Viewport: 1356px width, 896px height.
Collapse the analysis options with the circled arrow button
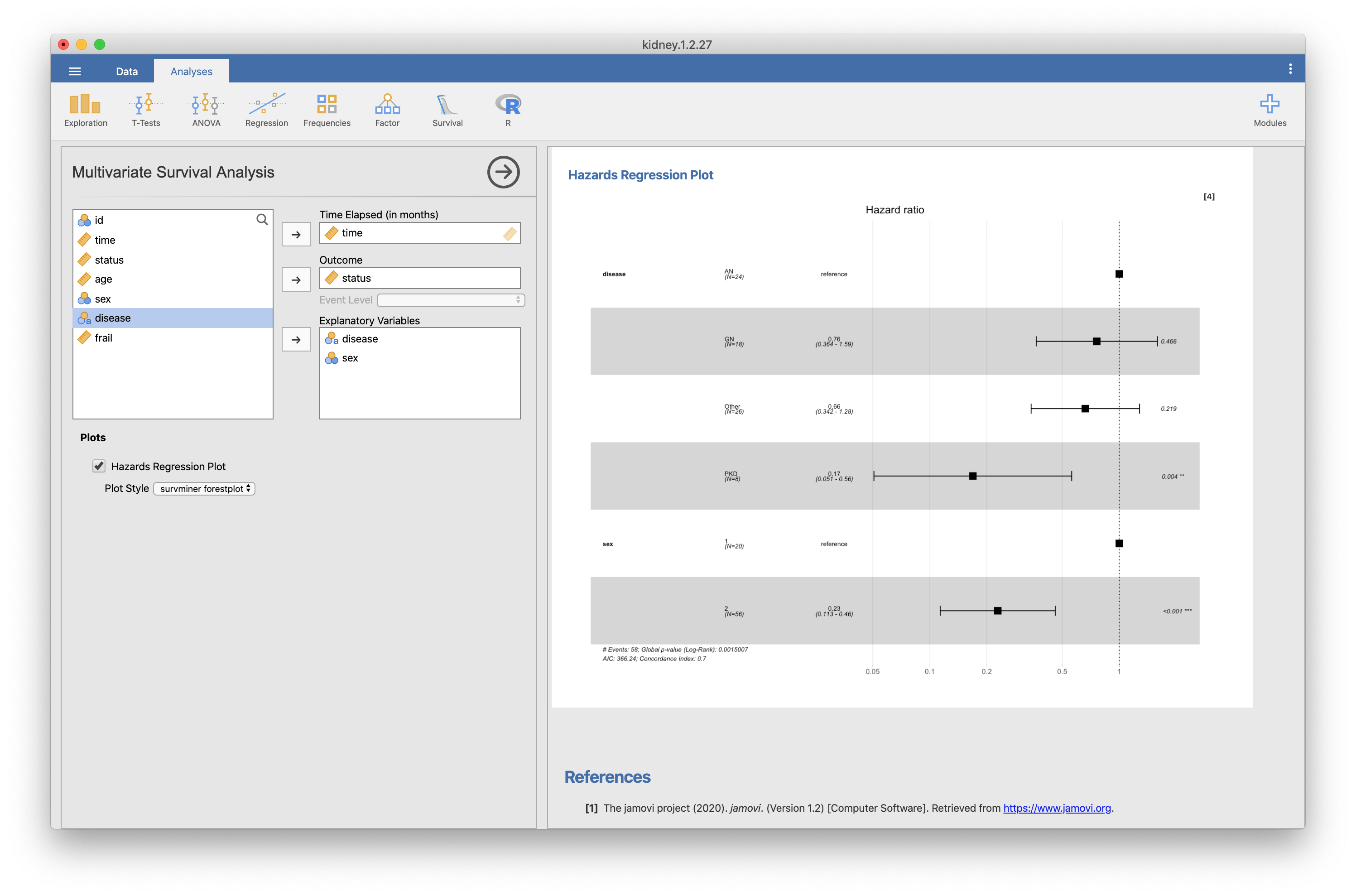pos(503,172)
